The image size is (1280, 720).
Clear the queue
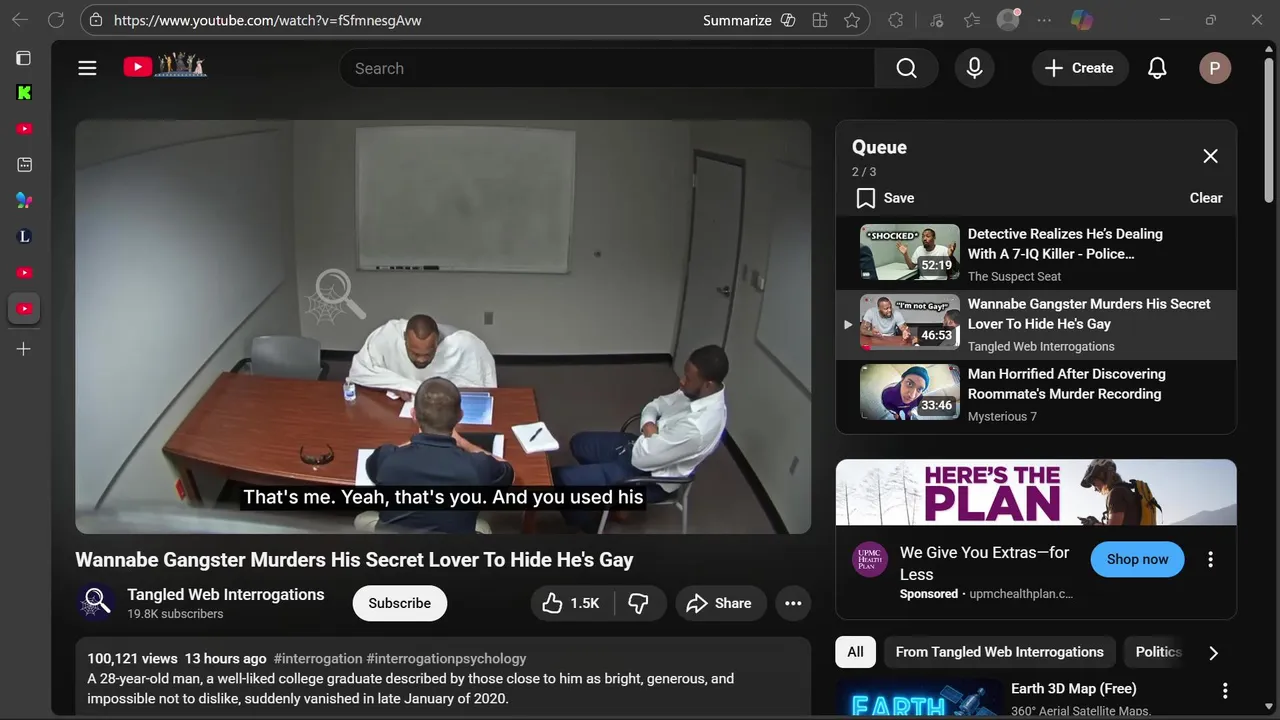coord(1206,198)
